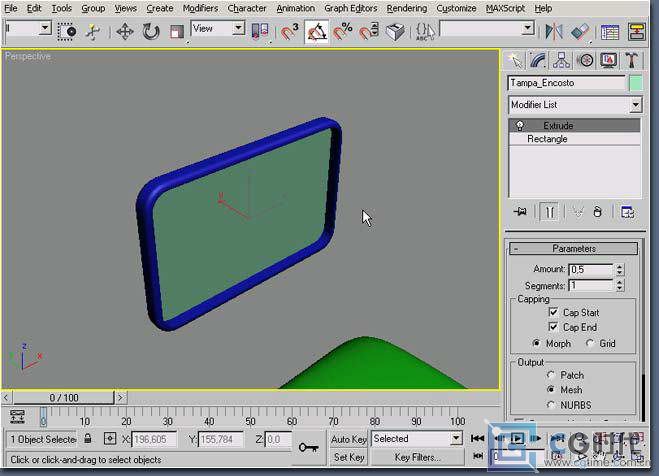Switch to the Motion panel tab

click(585, 60)
